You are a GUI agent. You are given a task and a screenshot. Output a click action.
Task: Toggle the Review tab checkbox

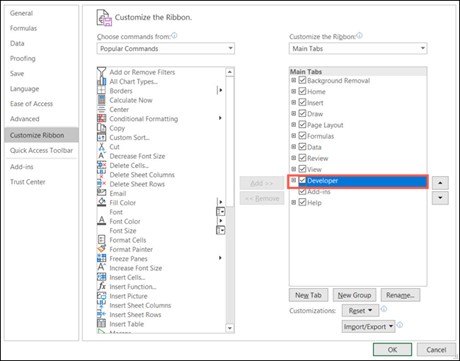tap(302, 158)
